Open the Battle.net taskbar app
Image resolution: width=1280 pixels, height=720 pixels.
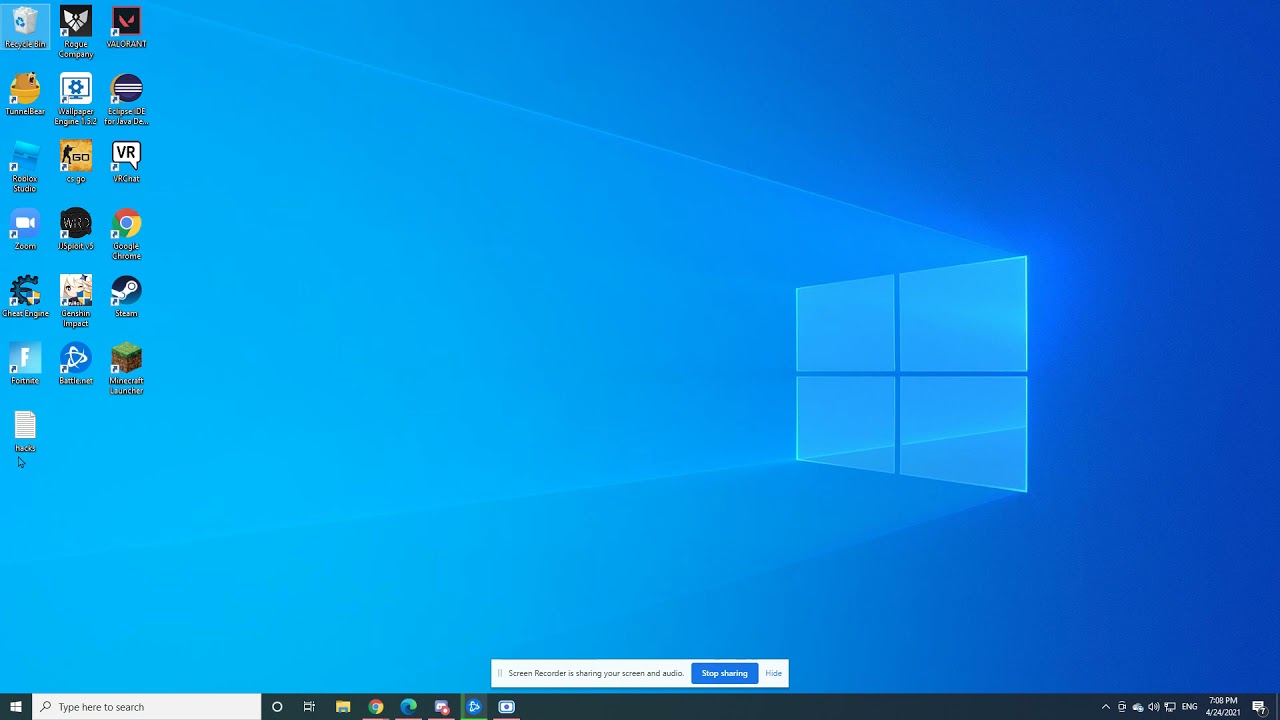(474, 707)
